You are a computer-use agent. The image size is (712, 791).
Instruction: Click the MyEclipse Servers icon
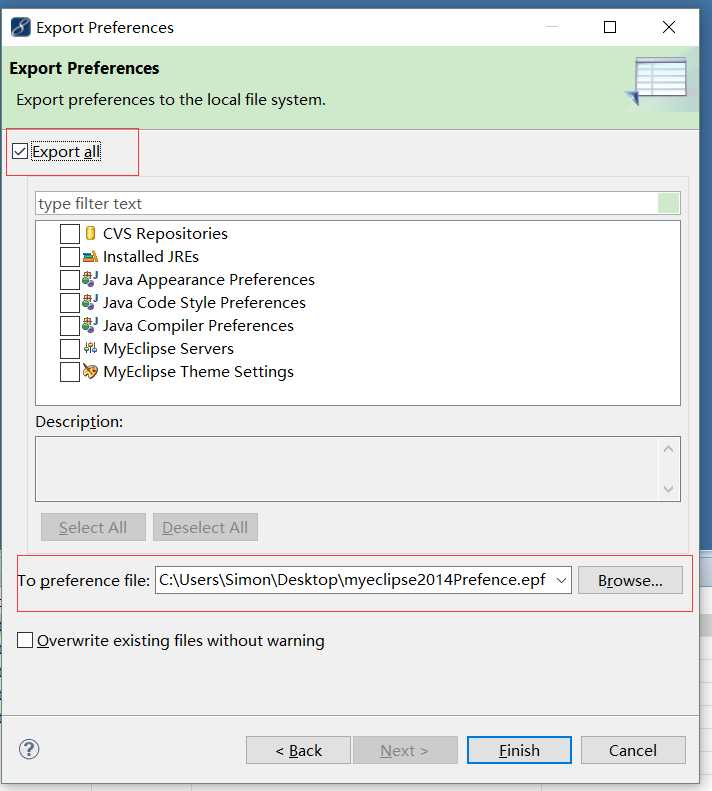90,348
